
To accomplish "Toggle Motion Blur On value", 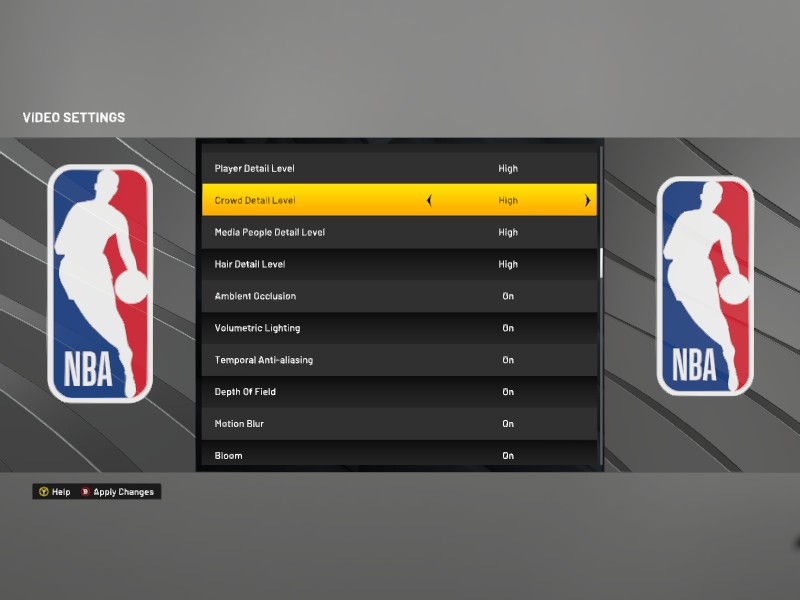I will tap(508, 423).
